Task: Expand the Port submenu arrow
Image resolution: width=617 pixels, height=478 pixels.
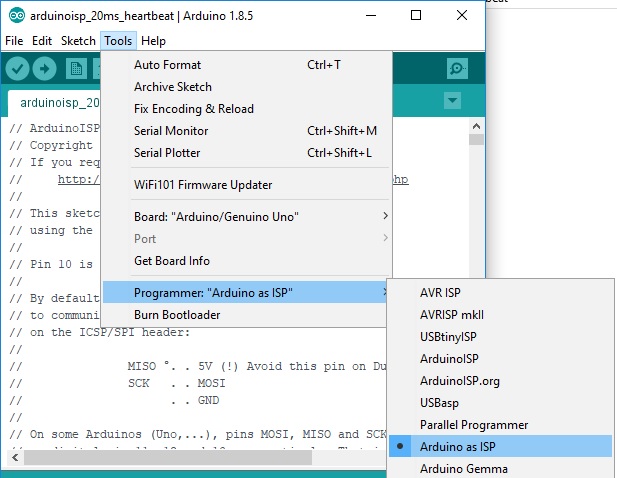Action: click(385, 238)
